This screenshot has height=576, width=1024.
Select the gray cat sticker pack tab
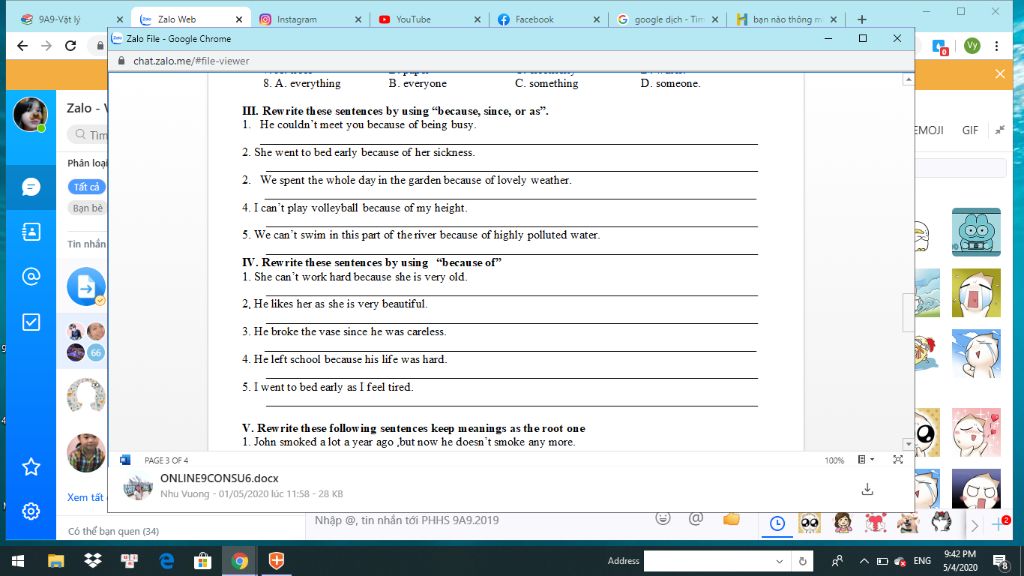click(x=941, y=522)
